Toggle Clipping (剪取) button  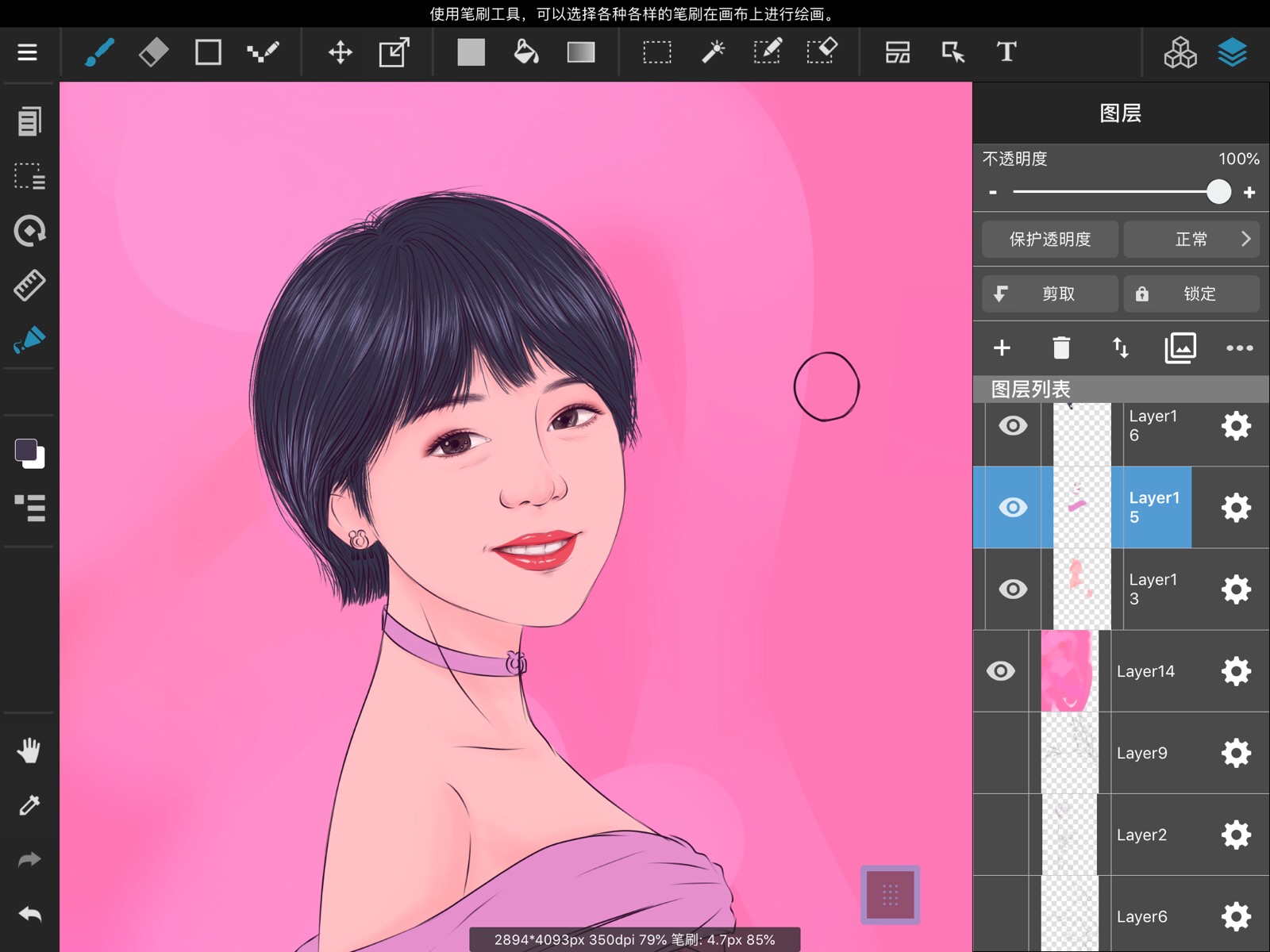[1050, 294]
